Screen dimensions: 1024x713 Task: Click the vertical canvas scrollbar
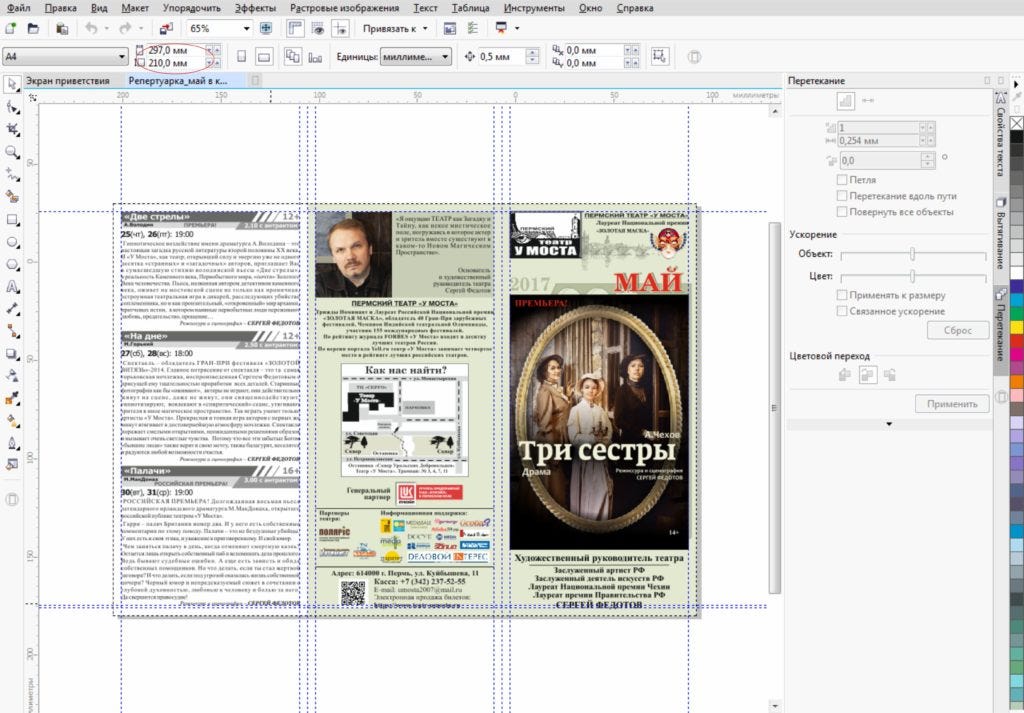tap(775, 407)
